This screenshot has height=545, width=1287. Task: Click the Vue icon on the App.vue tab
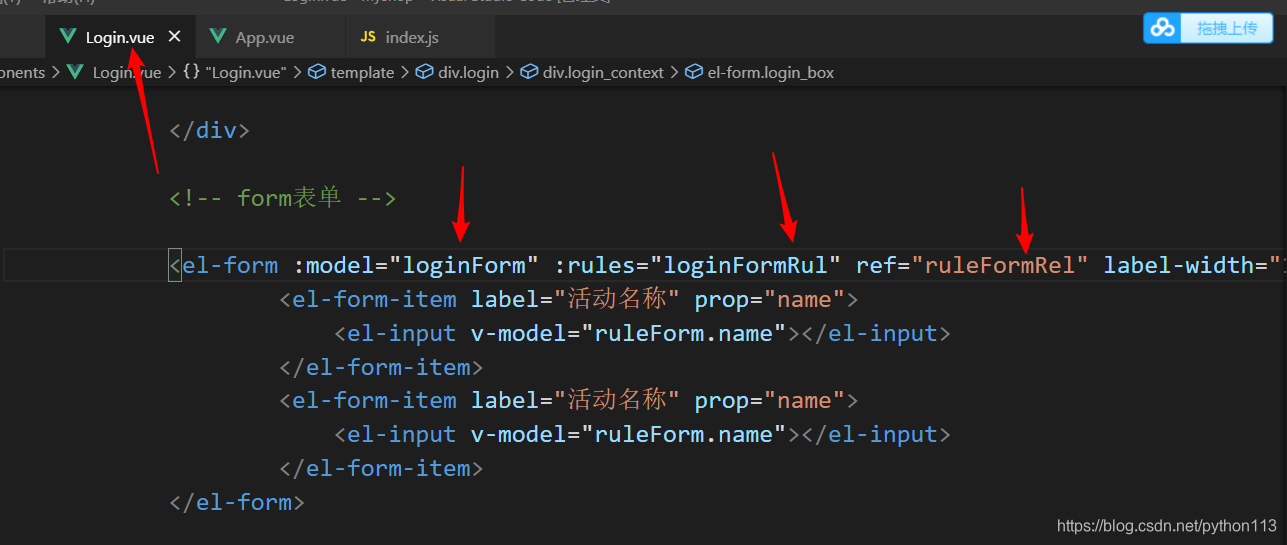(x=218, y=37)
